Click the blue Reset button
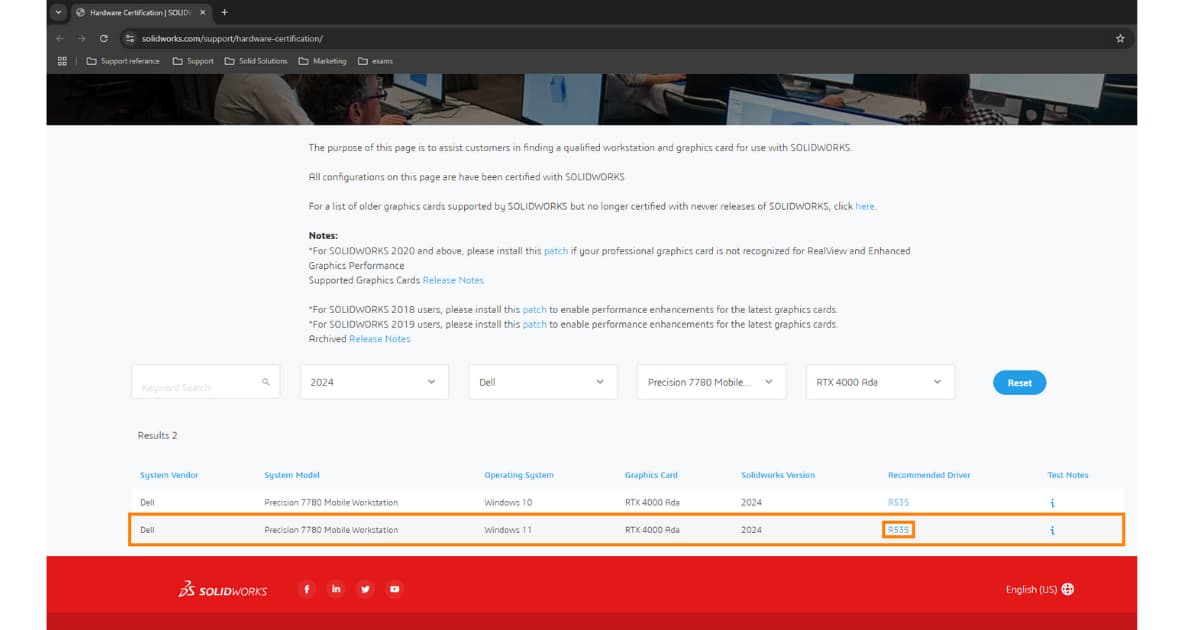 tap(1019, 382)
